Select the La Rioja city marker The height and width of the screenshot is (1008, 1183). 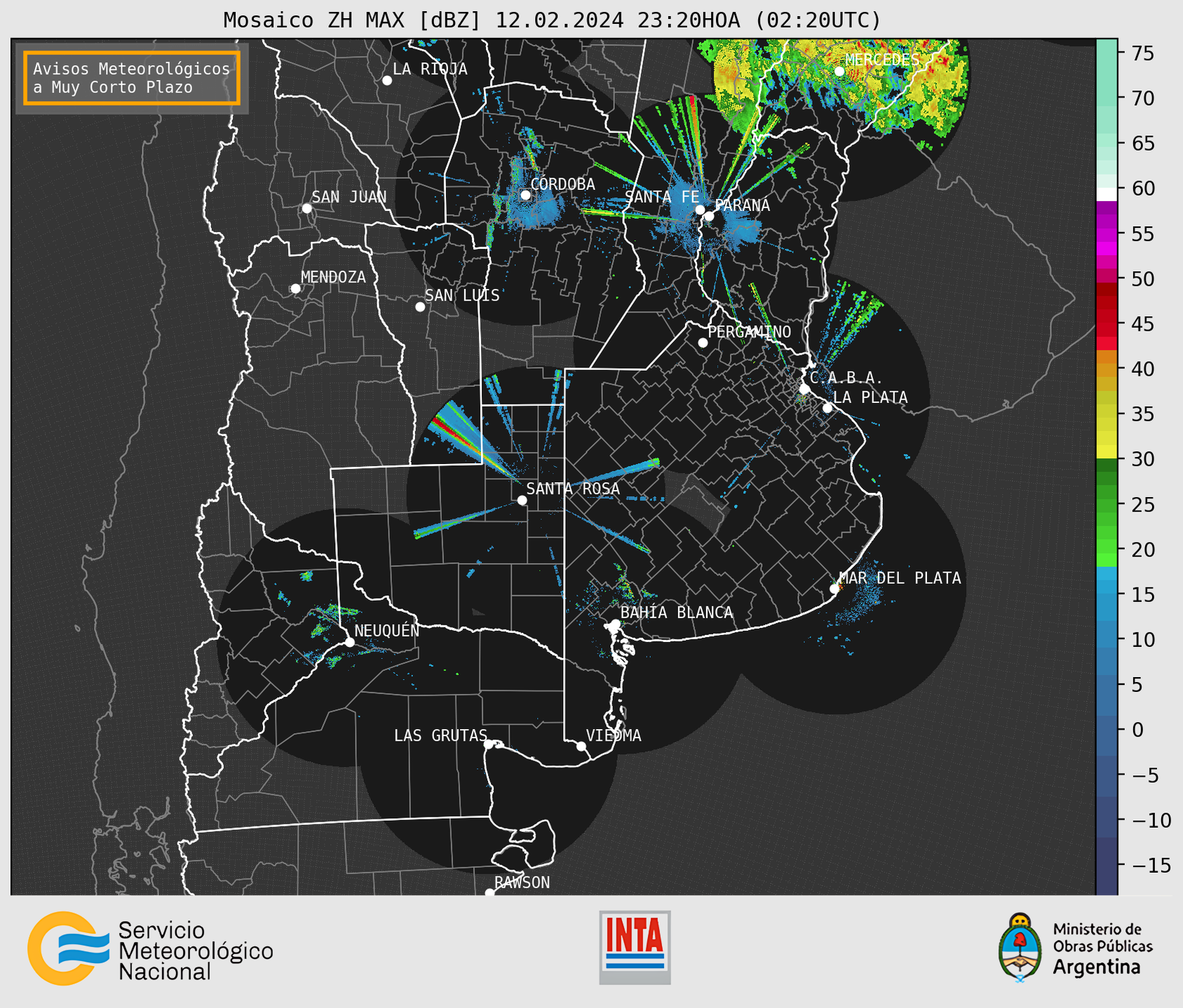click(387, 81)
